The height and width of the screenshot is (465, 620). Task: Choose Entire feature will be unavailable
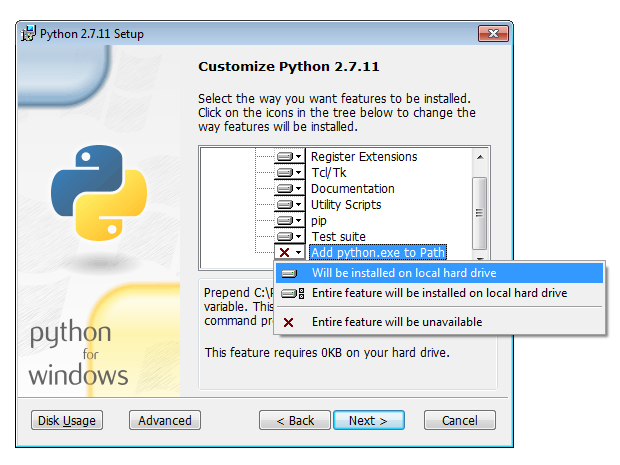pyautogui.click(x=439, y=322)
